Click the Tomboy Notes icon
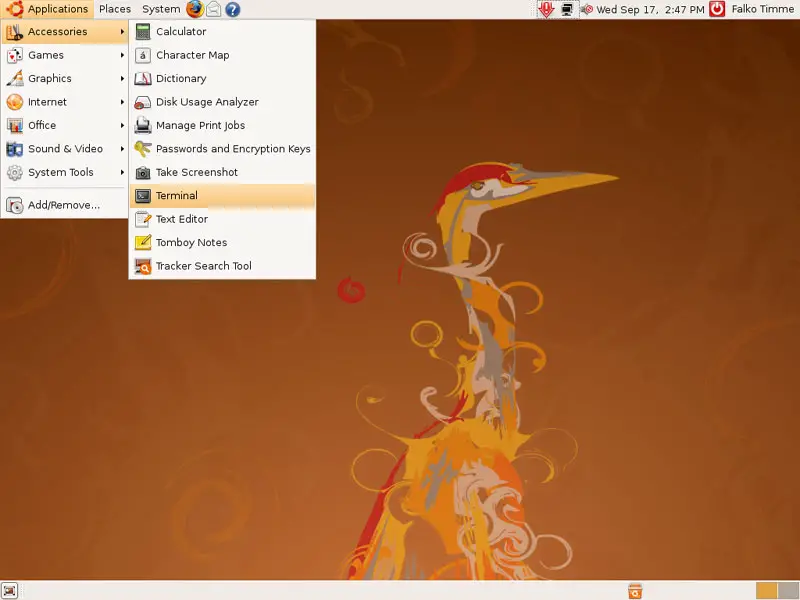Screen dimensions: 800x600 point(143,243)
